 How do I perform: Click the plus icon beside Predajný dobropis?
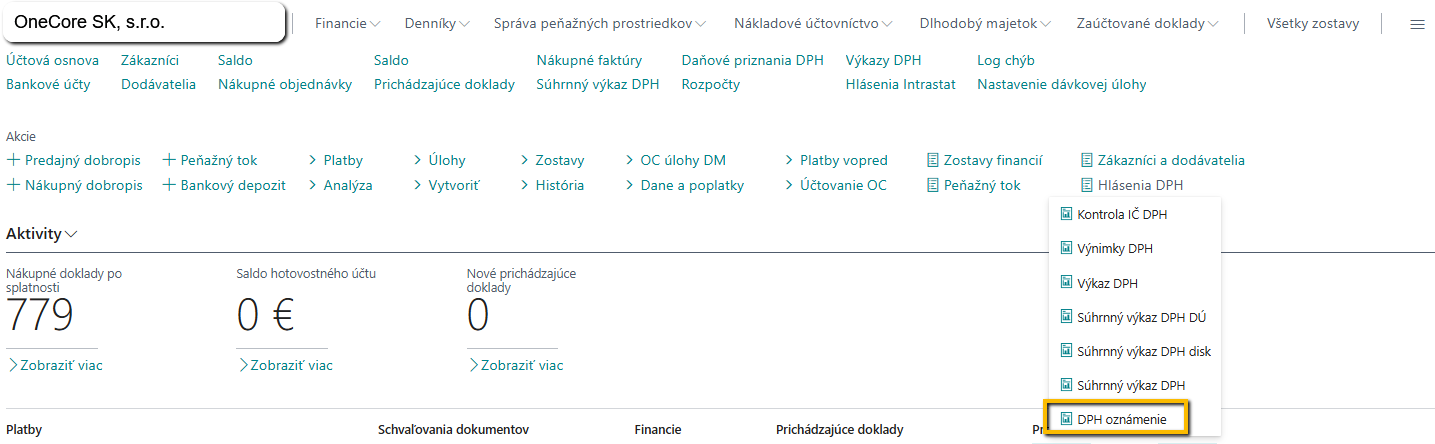pos(14,160)
